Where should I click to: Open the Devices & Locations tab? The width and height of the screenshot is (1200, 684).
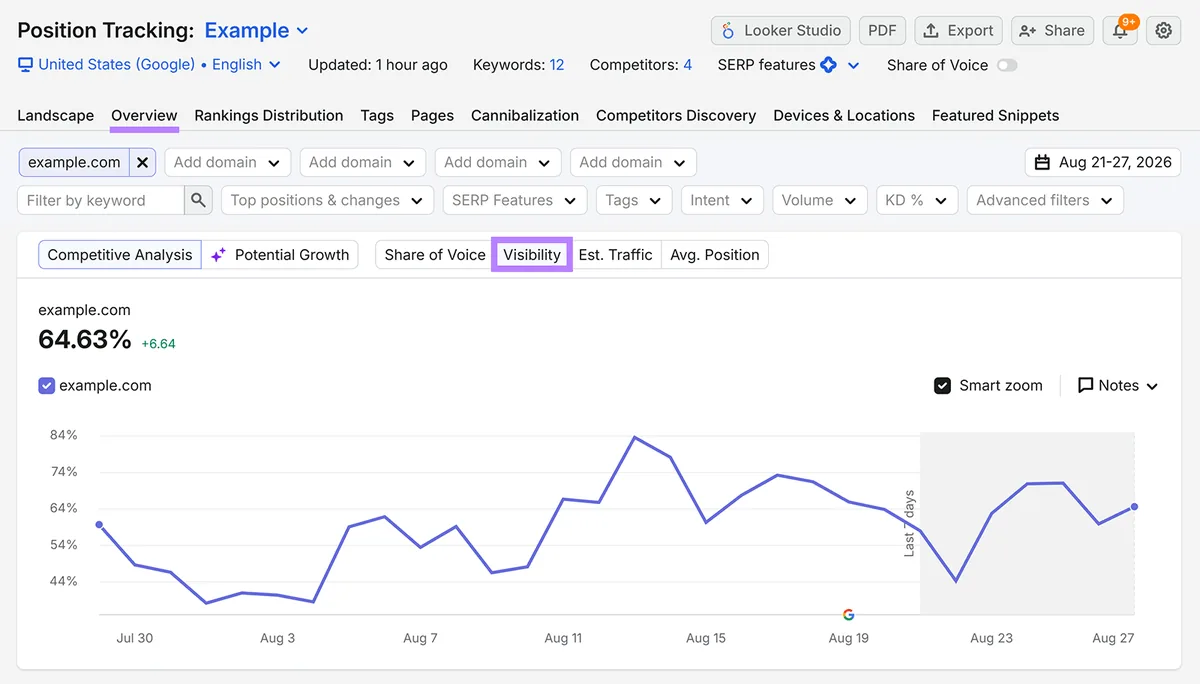(844, 115)
